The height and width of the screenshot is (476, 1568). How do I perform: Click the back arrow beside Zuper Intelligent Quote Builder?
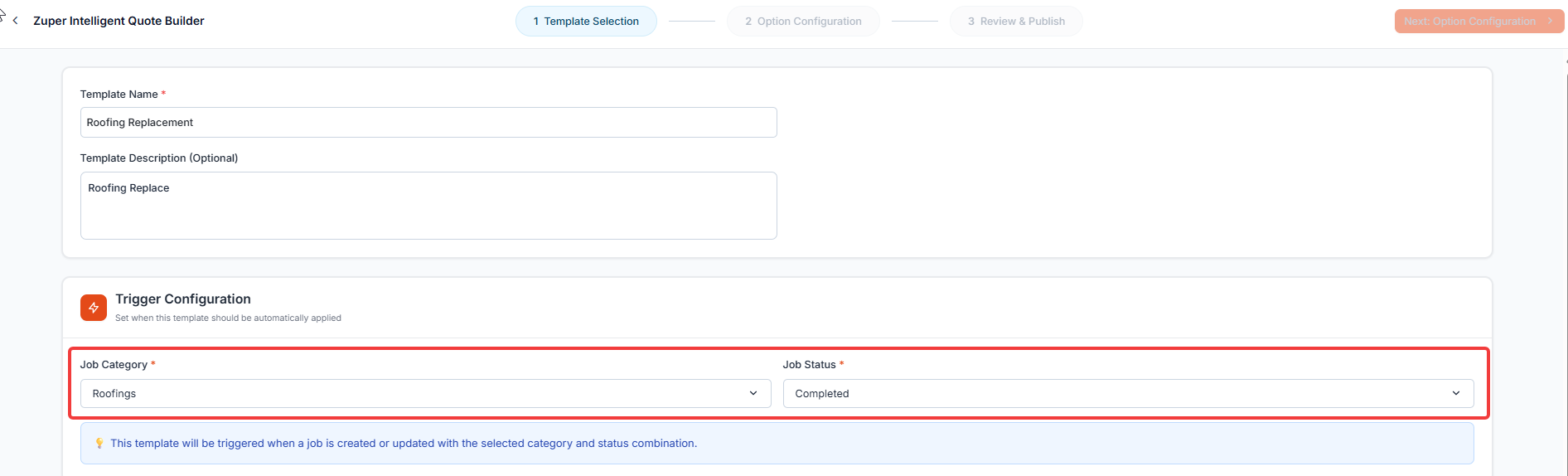(16, 21)
